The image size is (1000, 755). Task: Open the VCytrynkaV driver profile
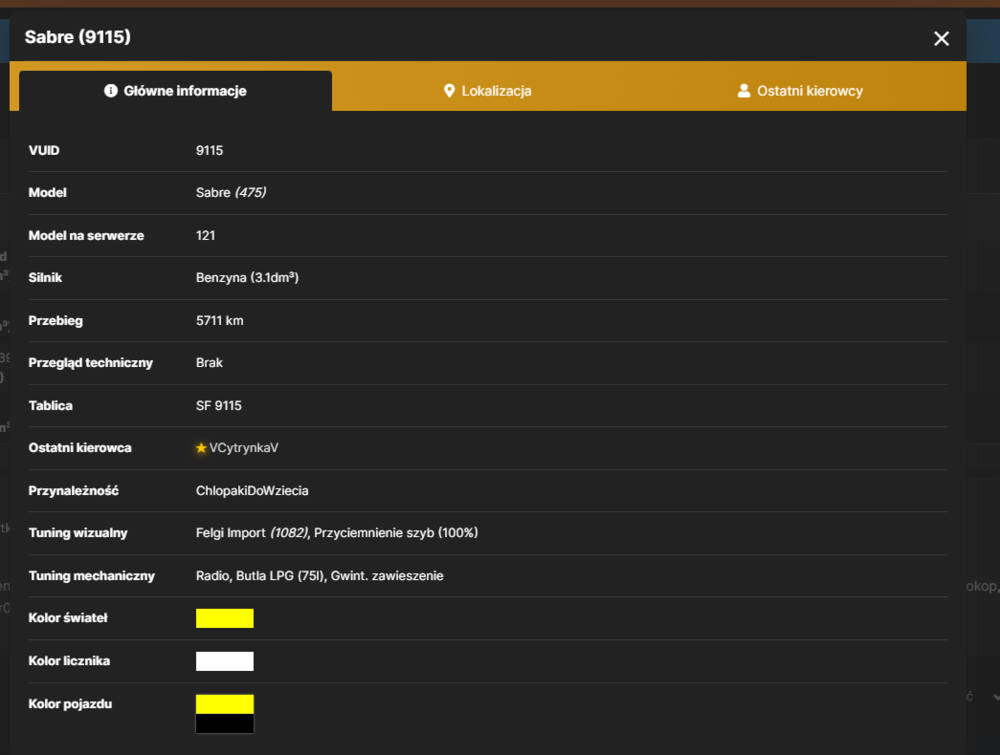click(244, 448)
